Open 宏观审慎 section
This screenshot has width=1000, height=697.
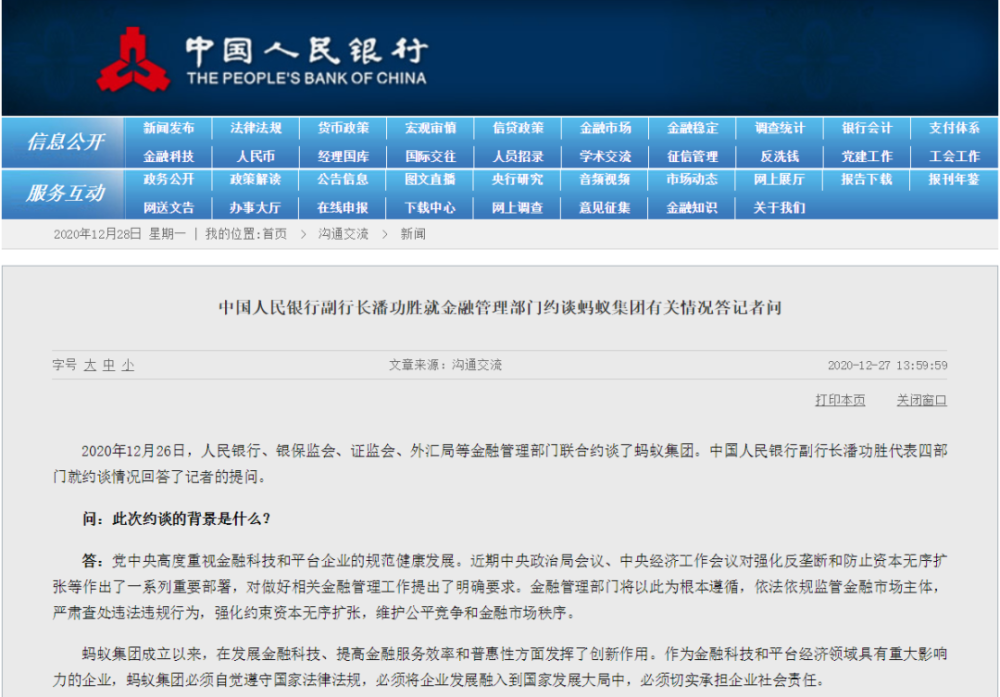430,128
